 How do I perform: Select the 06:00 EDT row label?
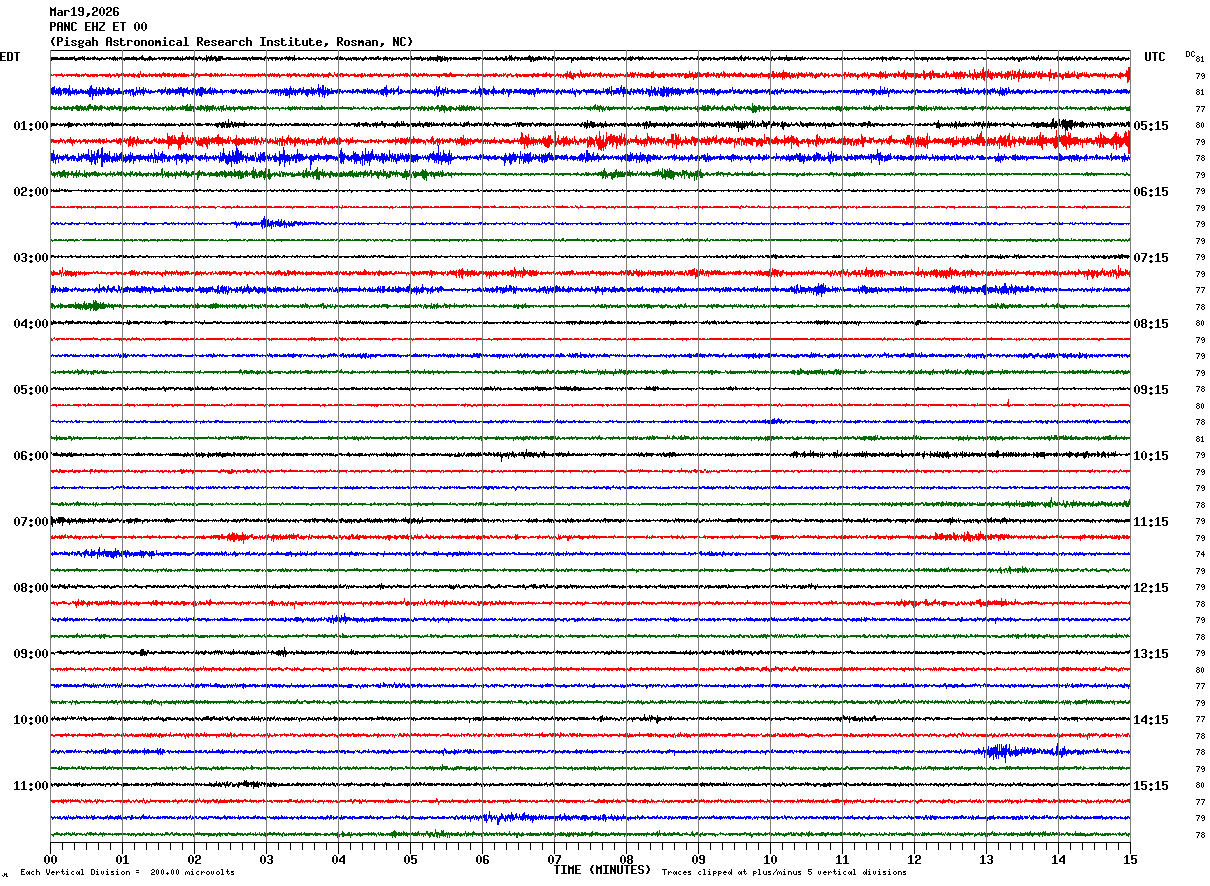tap(31, 456)
